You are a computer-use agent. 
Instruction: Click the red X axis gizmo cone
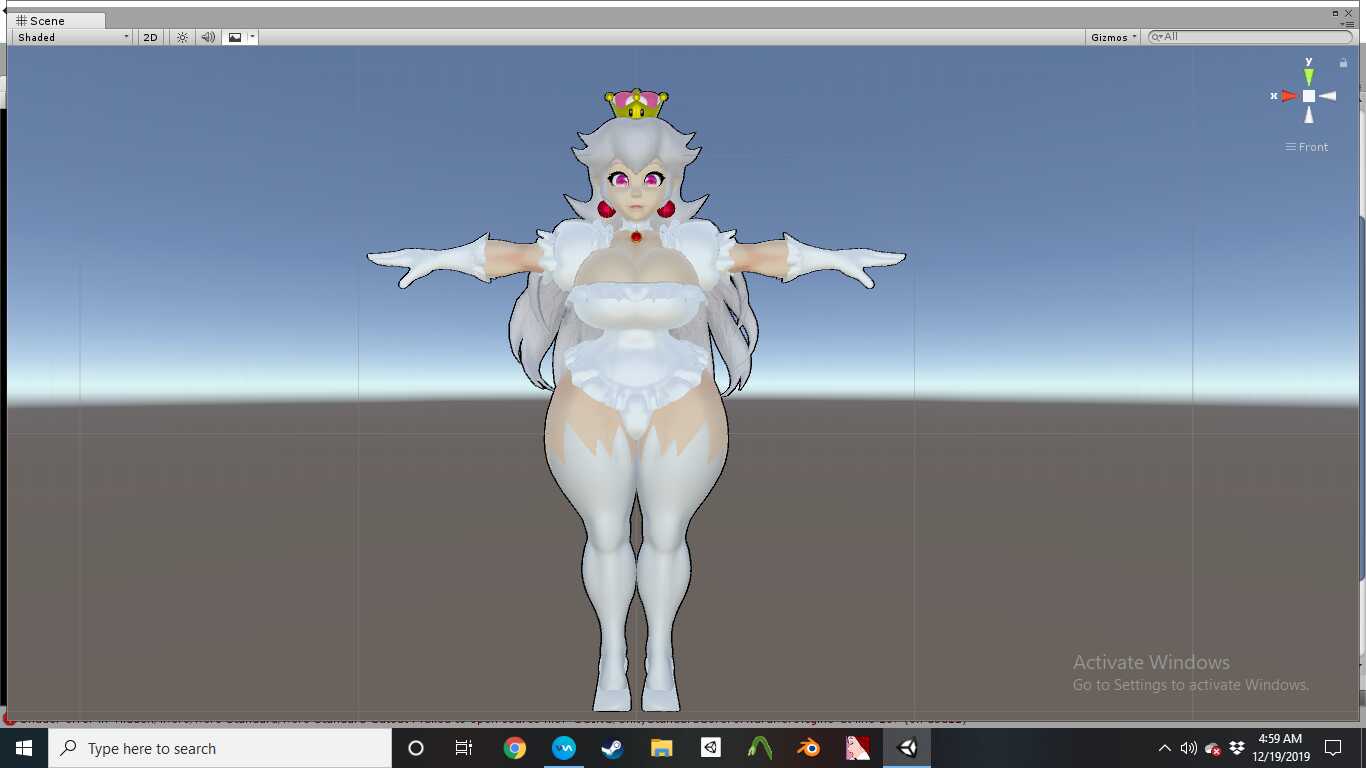(x=1288, y=96)
